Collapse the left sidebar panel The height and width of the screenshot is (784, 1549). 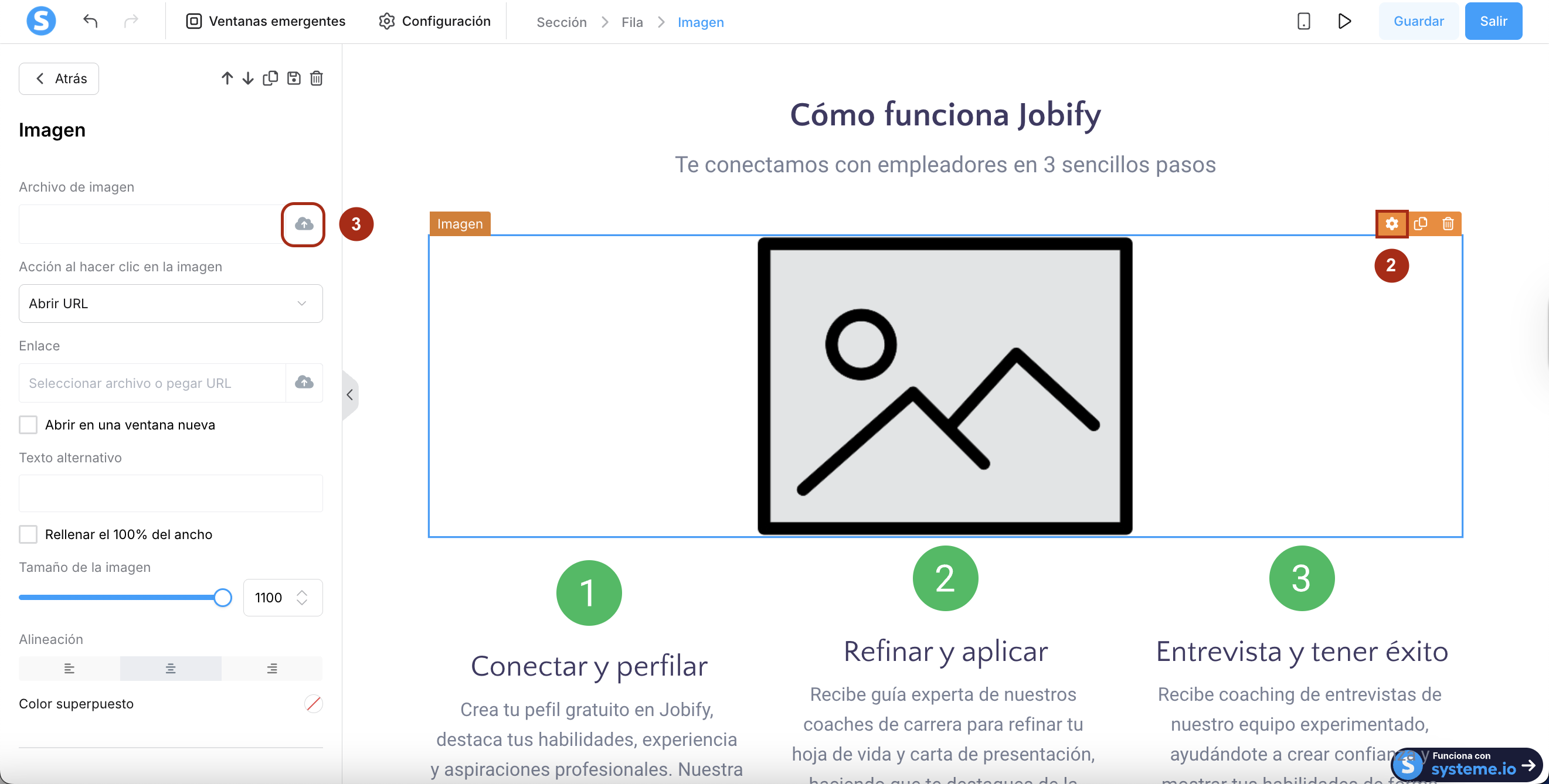350,395
